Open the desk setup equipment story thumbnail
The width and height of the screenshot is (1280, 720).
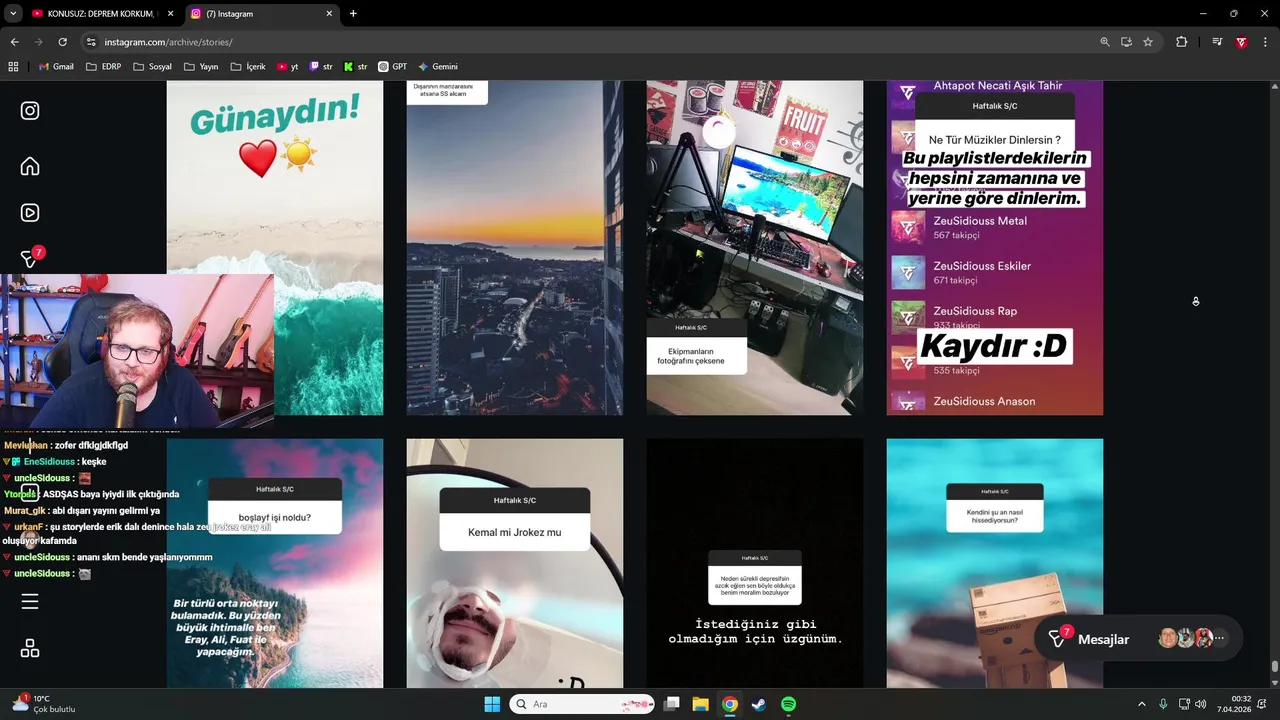coord(755,248)
